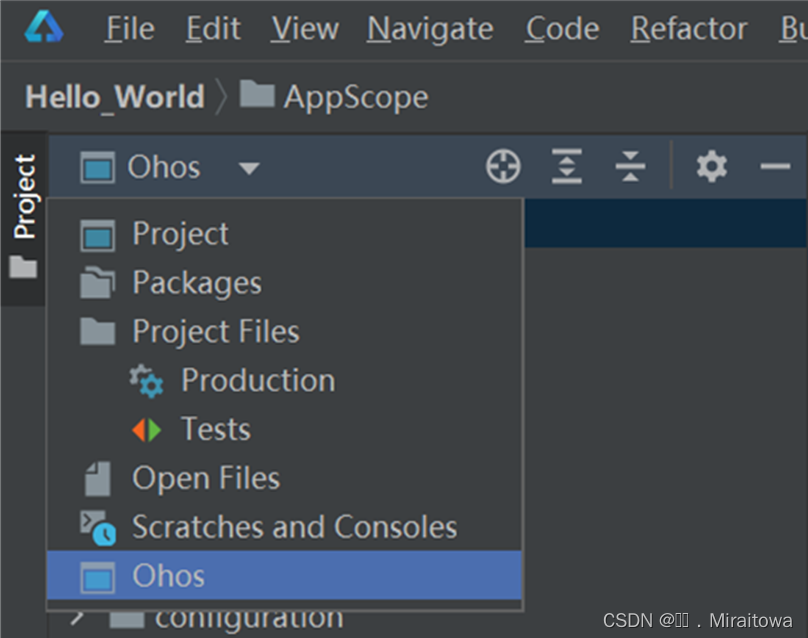Open the View menu
The width and height of the screenshot is (808, 638).
[305, 28]
